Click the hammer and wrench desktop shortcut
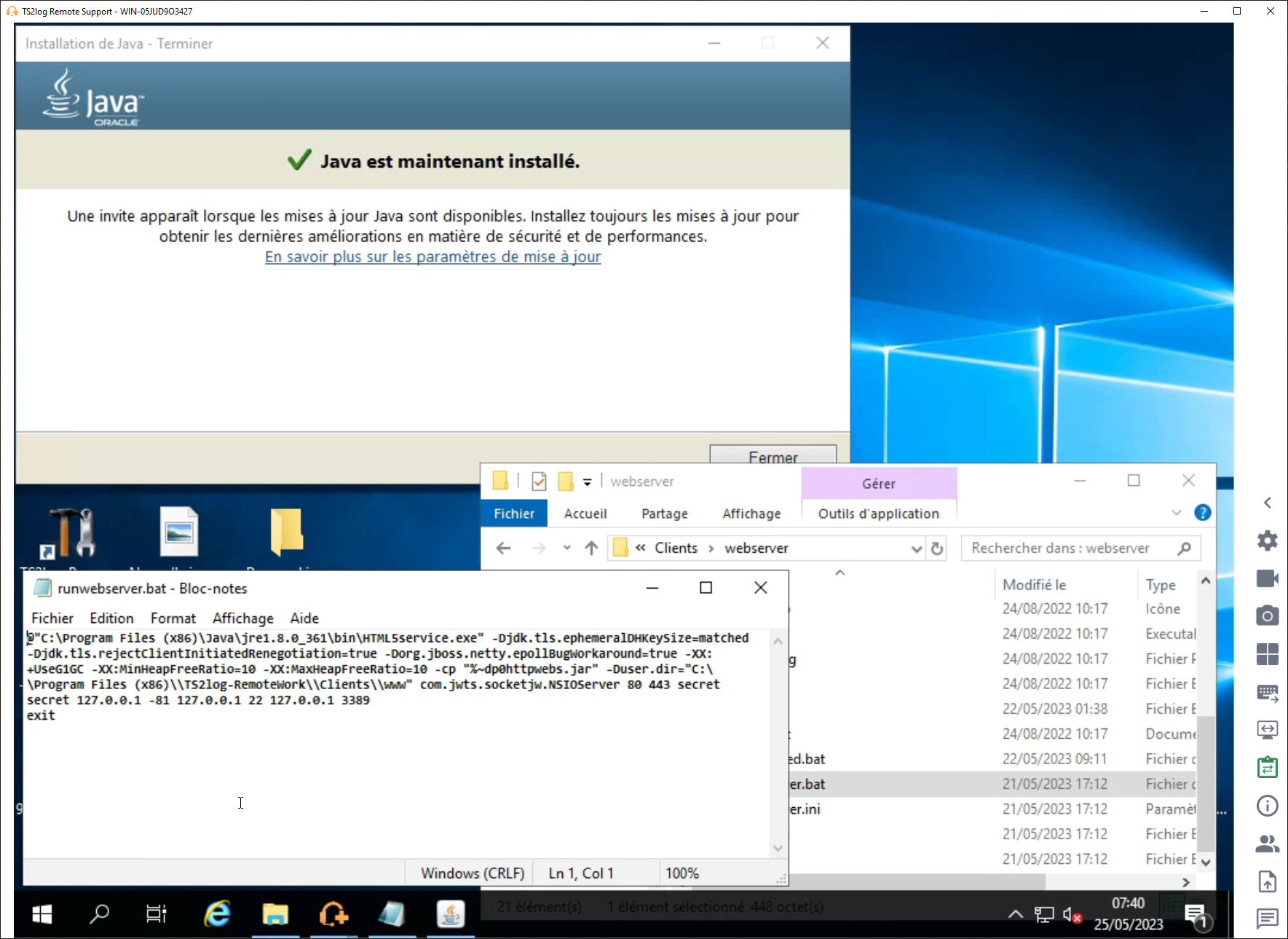 [x=70, y=533]
